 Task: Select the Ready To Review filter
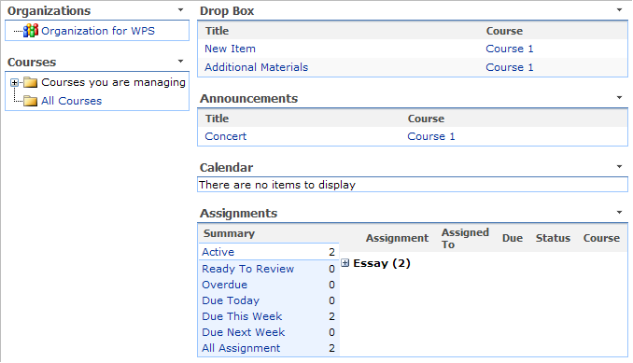(248, 269)
